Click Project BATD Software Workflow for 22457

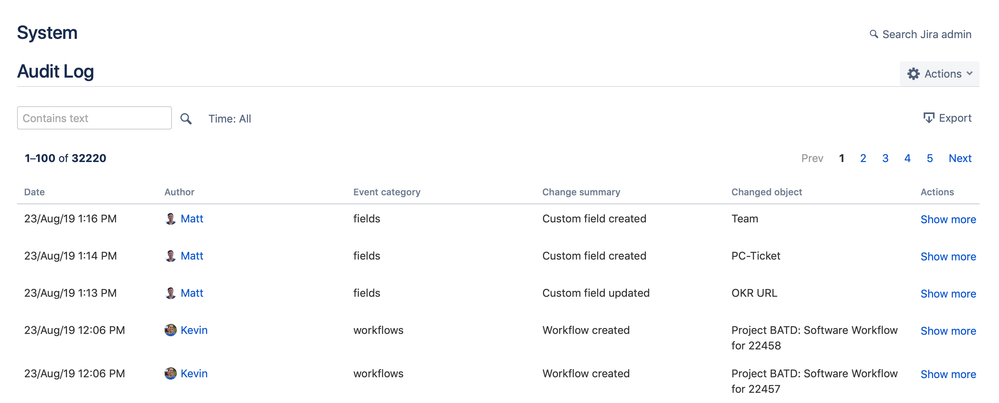tap(815, 381)
